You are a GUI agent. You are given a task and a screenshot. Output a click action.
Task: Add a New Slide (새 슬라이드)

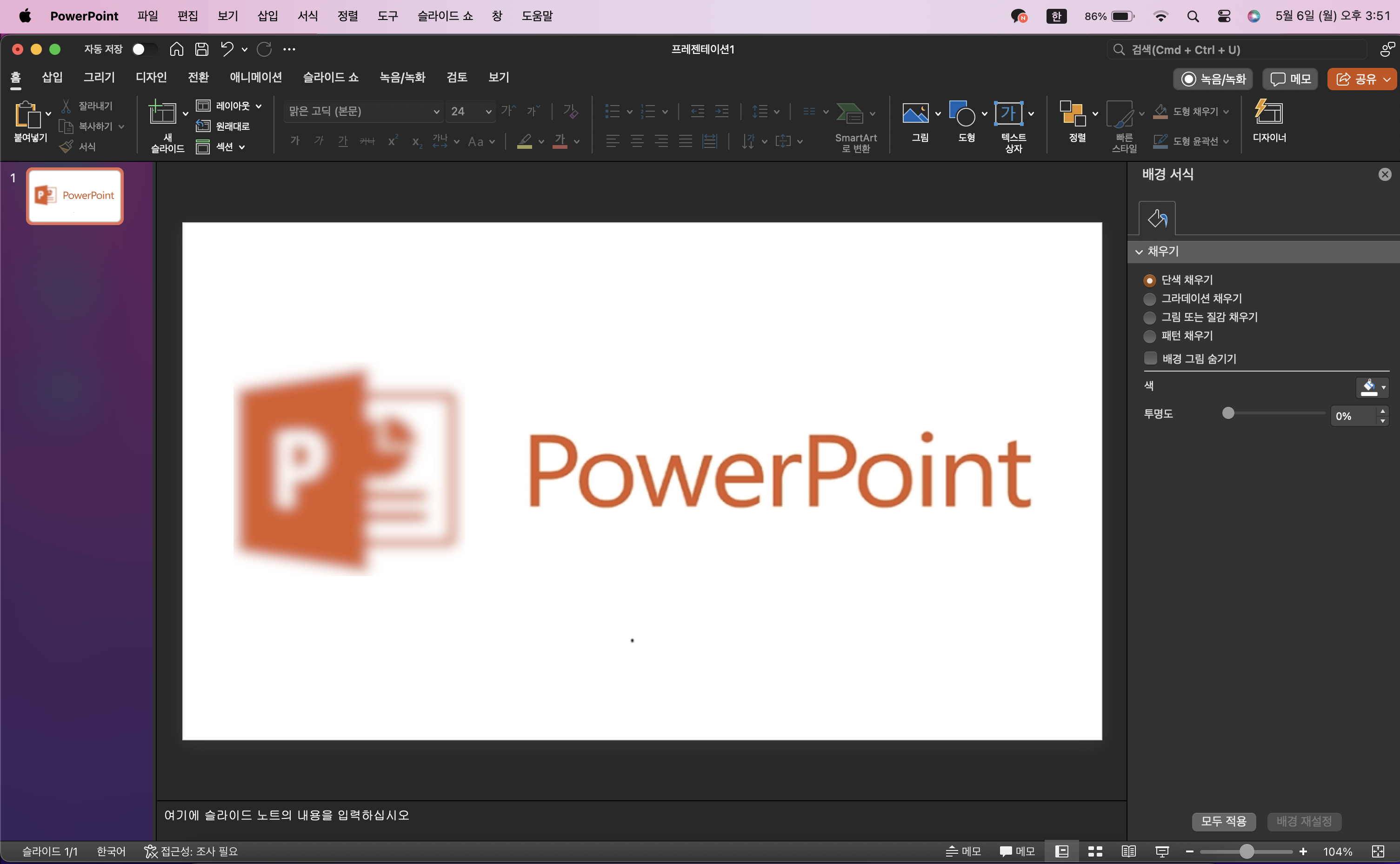(162, 113)
